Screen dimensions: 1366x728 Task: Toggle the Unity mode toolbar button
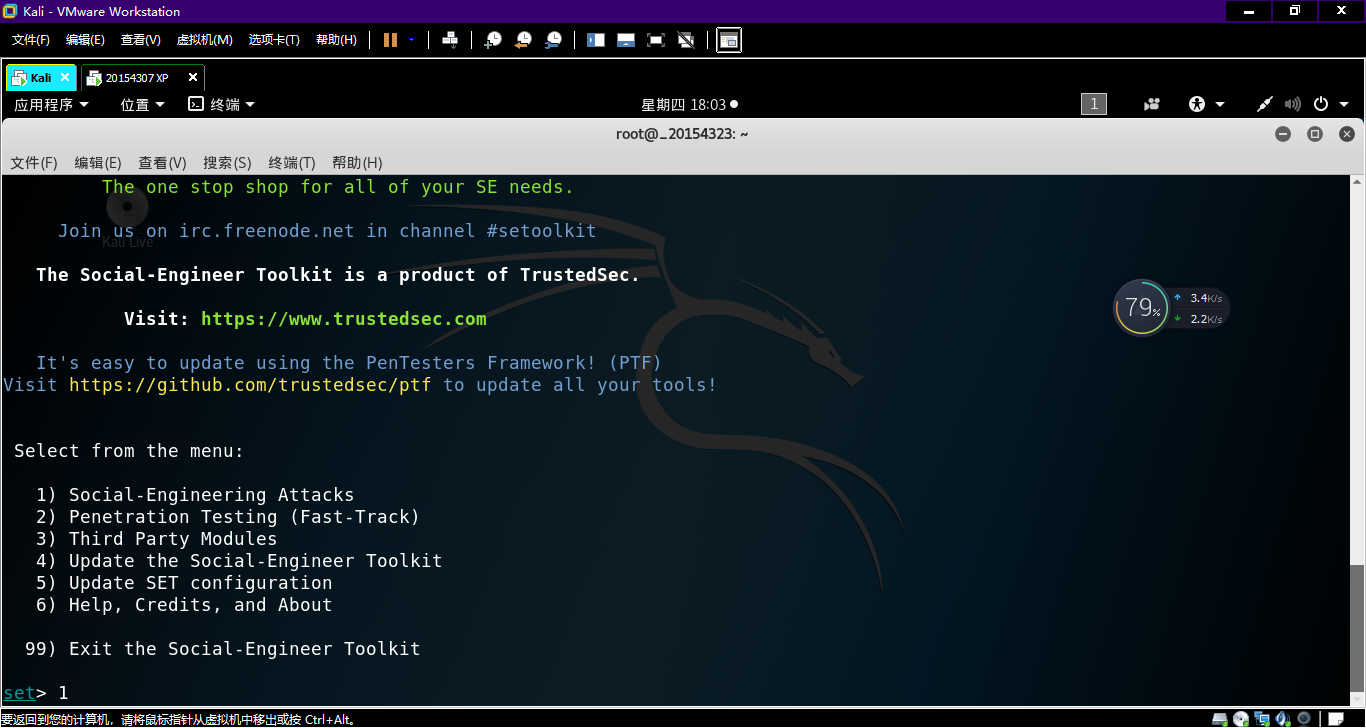click(686, 40)
